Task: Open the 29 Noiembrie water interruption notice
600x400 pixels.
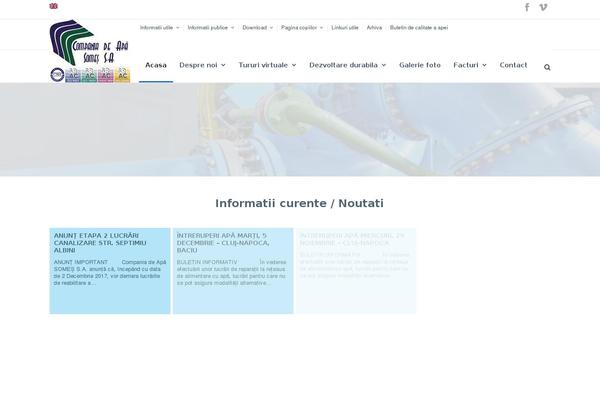Action: click(352, 239)
